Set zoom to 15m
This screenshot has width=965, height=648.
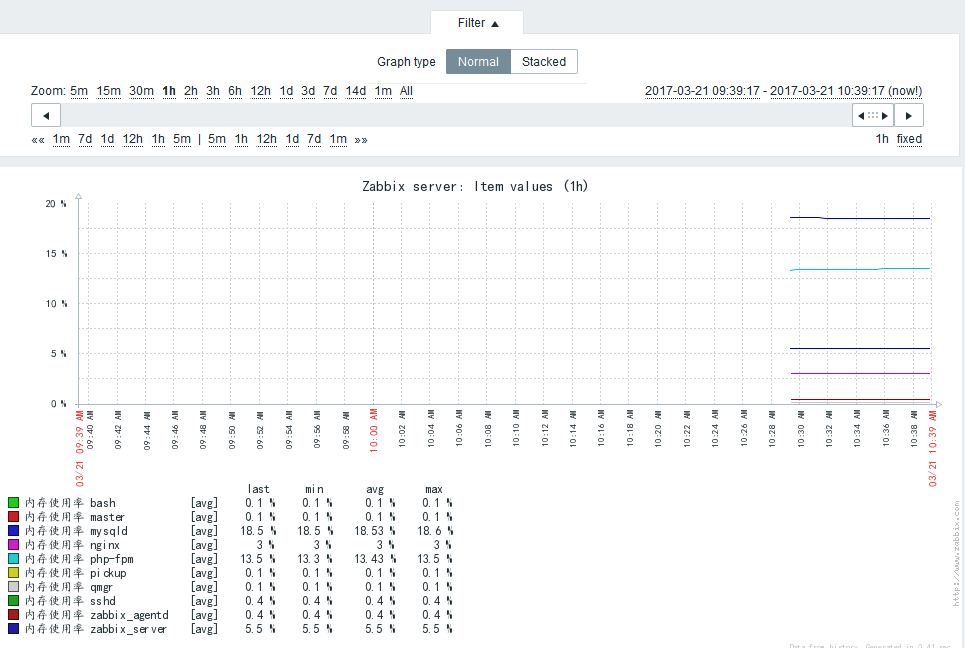tap(108, 91)
